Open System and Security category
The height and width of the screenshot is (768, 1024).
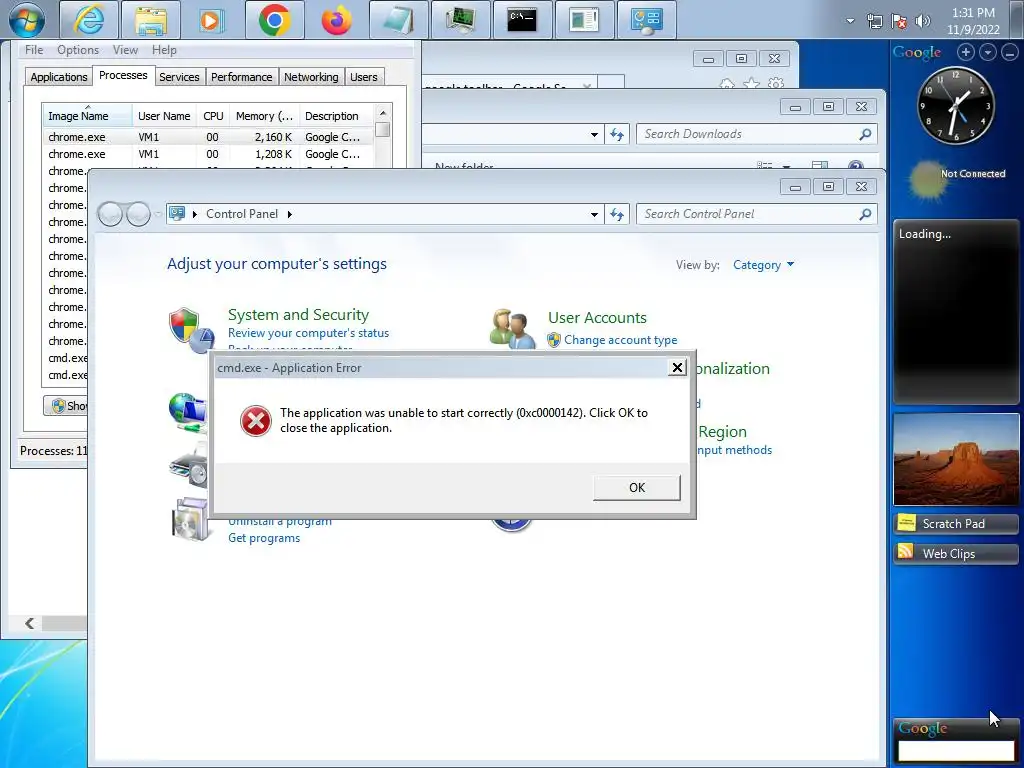pyautogui.click(x=298, y=315)
